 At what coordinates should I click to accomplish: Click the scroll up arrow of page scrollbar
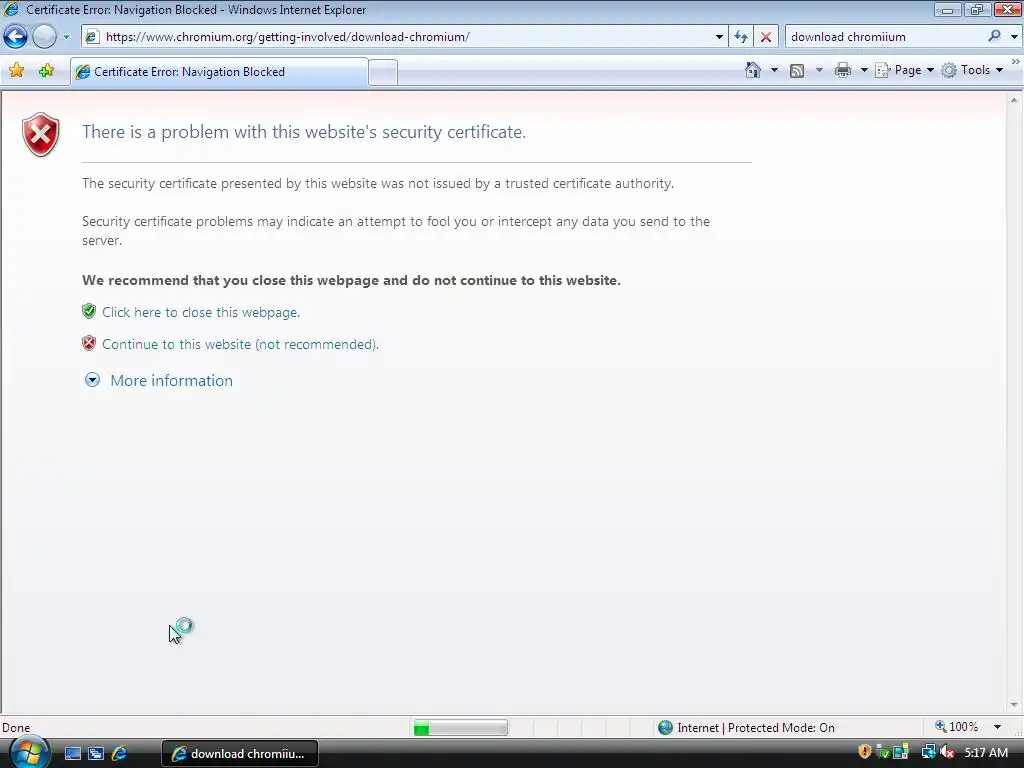tap(1014, 101)
